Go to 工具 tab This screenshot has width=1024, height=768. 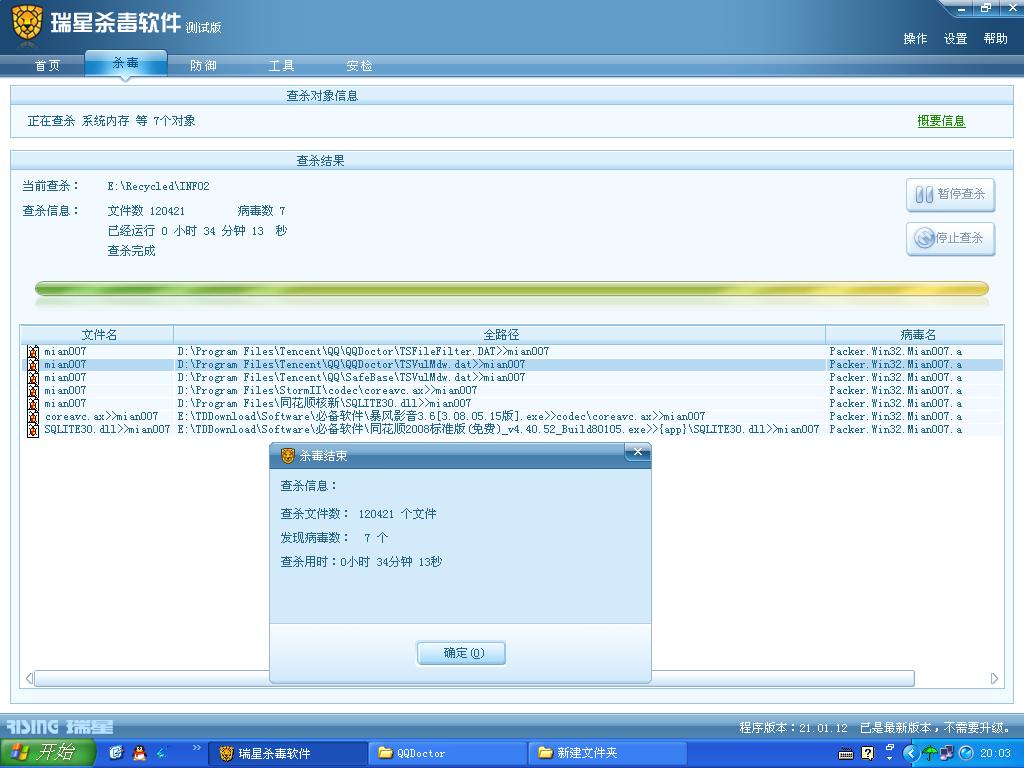click(281, 66)
